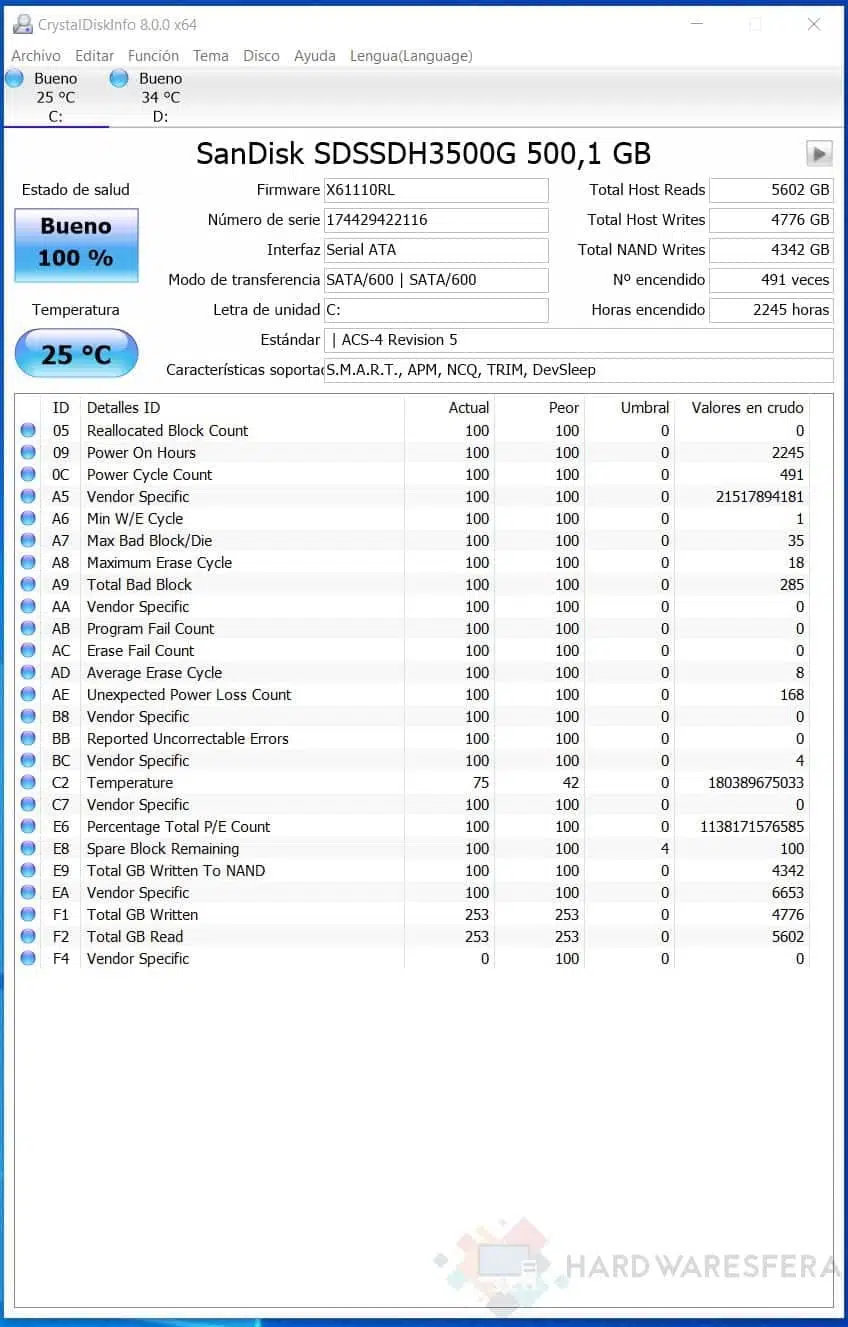The height and width of the screenshot is (1327, 848).
Task: Click the Estándar field ACS-4 Revision 5
Action: pos(578,340)
